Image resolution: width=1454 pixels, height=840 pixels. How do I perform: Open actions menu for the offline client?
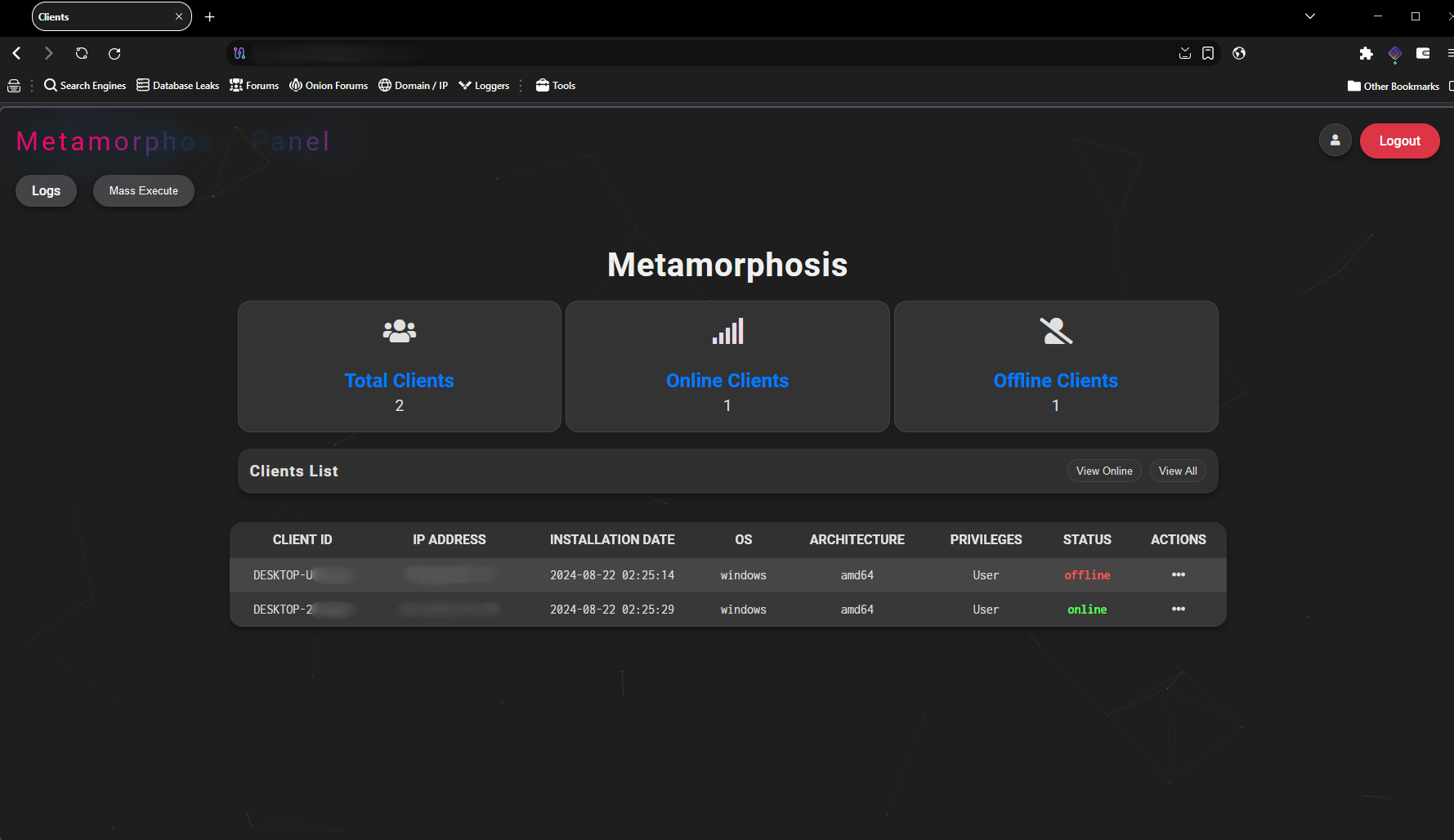1178,574
